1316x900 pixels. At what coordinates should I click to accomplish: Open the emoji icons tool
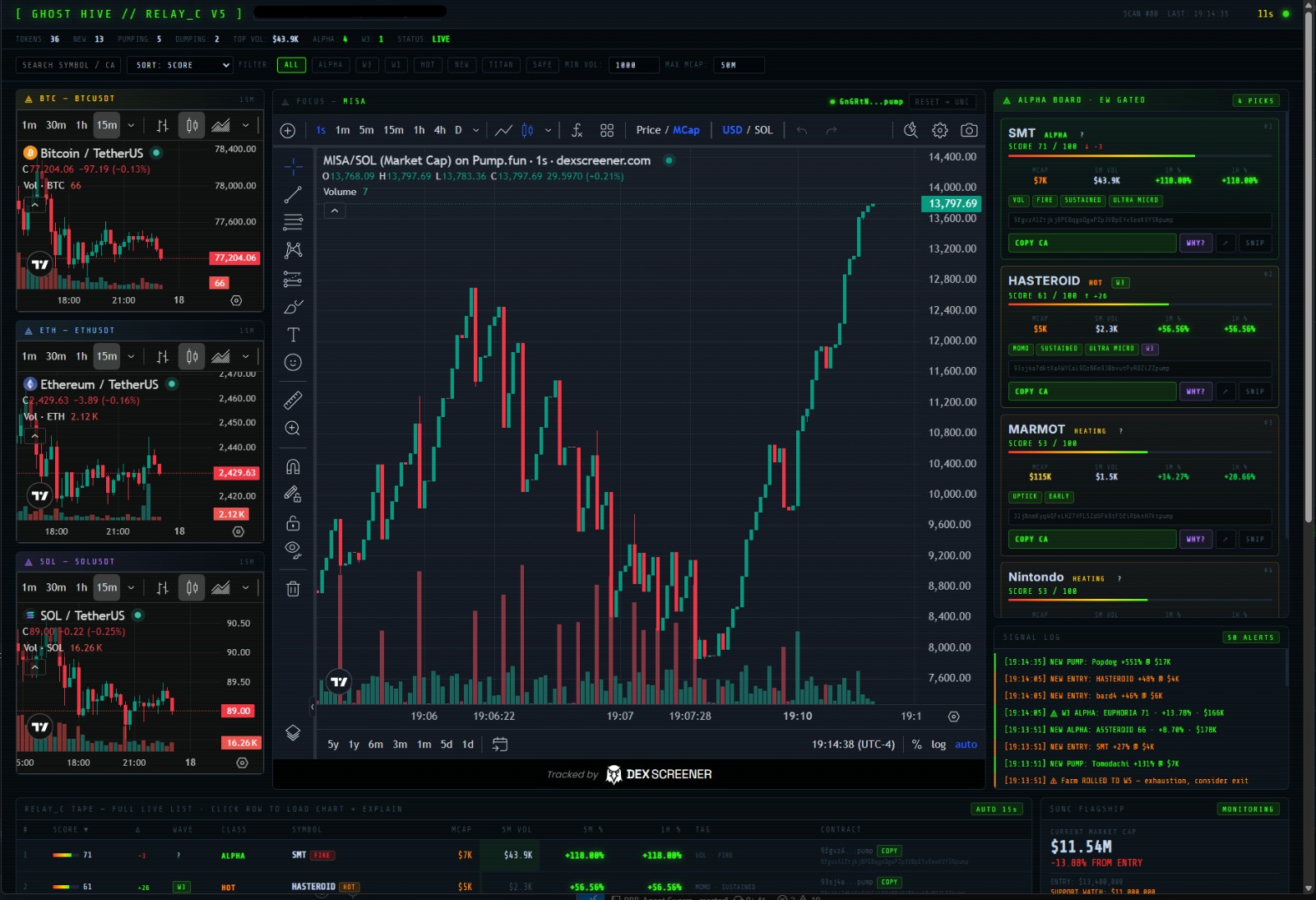click(x=293, y=363)
